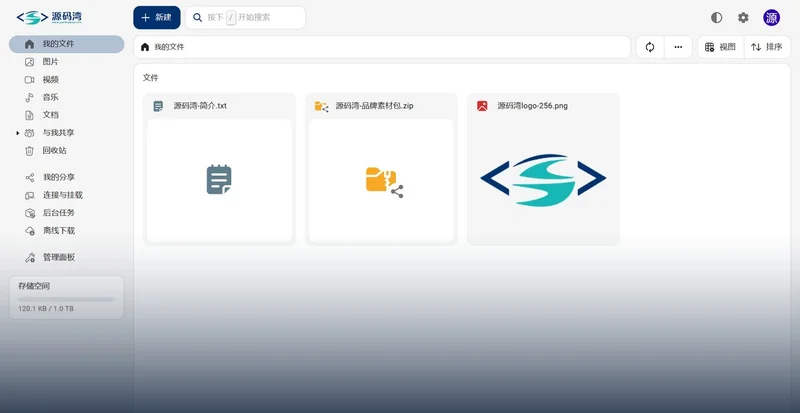Click the 图片 image icon in sidebar

pyautogui.click(x=30, y=62)
